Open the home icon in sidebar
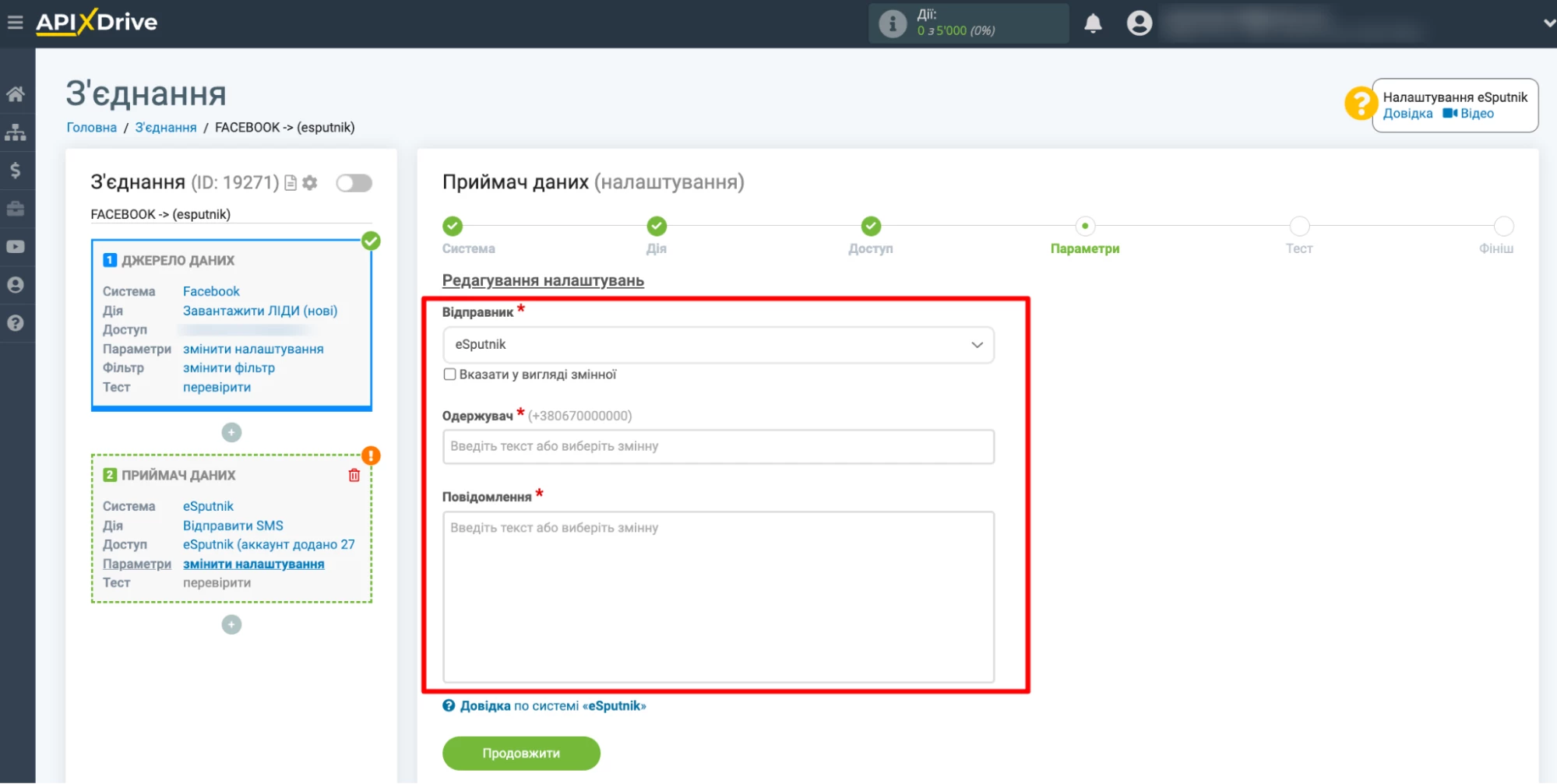 [16, 94]
